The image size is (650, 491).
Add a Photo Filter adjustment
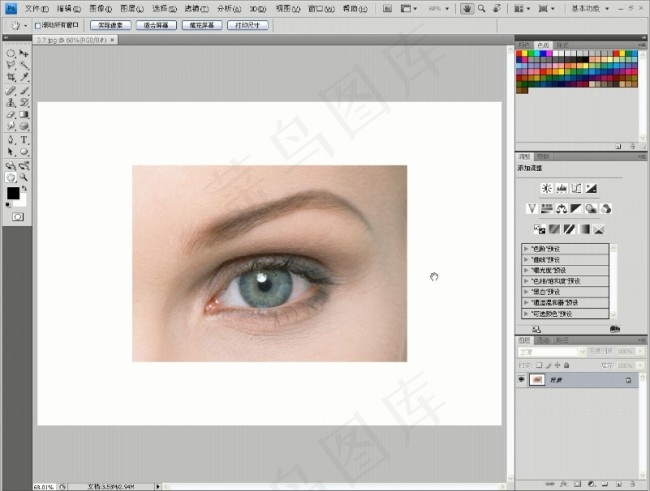point(591,209)
